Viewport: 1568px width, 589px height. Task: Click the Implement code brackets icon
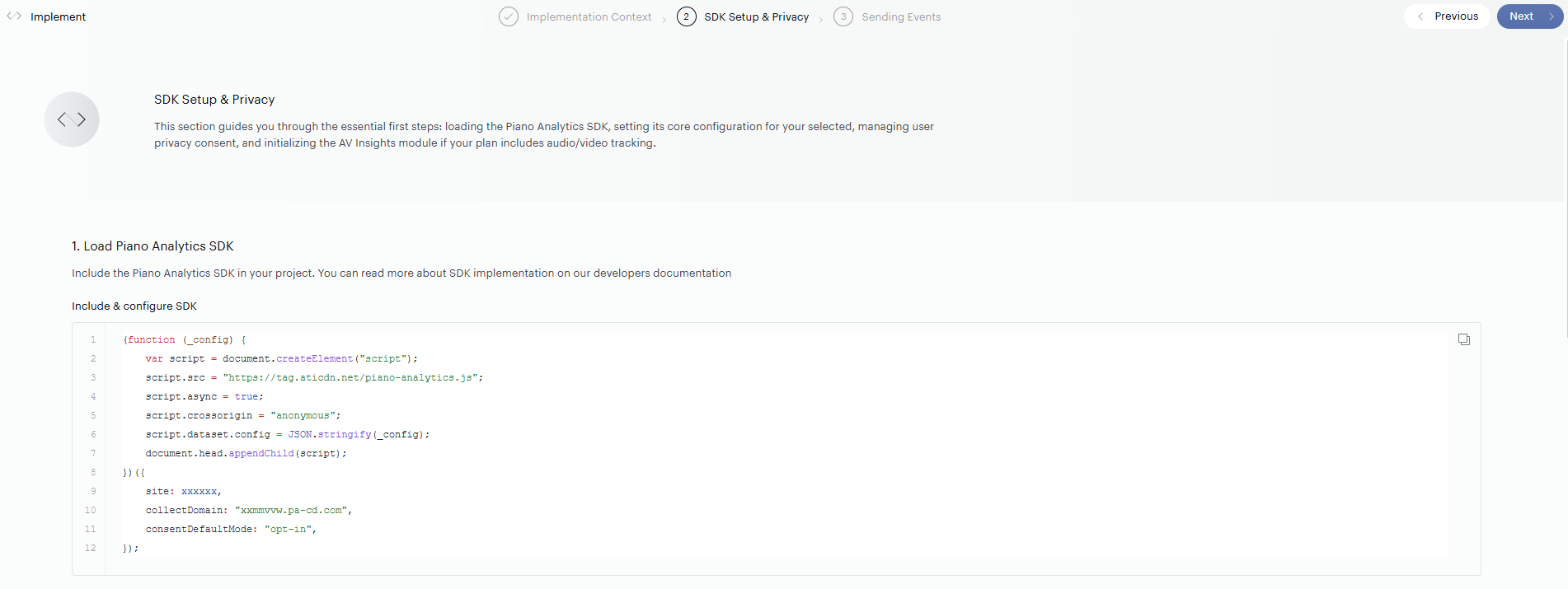pos(14,16)
